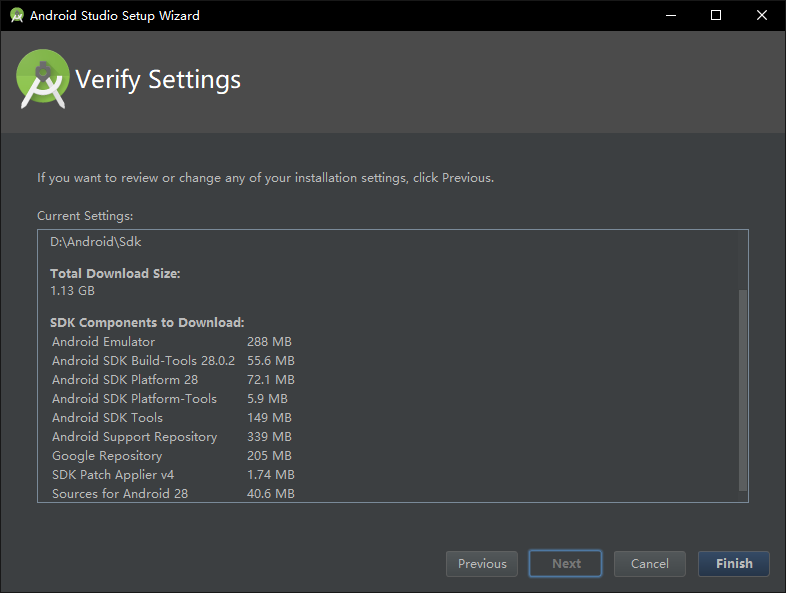The width and height of the screenshot is (786, 593).
Task: Click the 5.9 MB size value
Action: pos(267,399)
